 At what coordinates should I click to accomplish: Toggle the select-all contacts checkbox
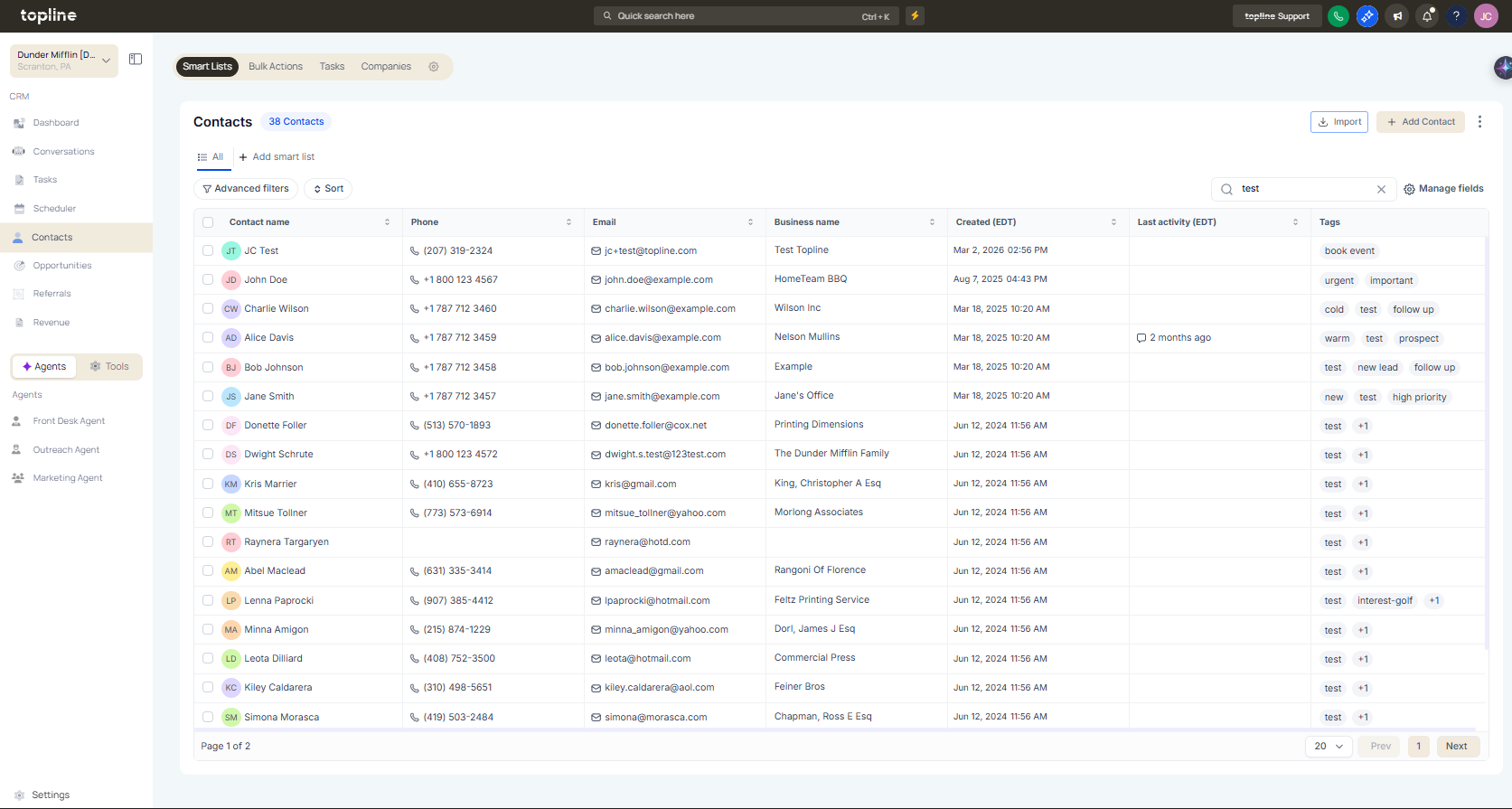click(x=208, y=222)
